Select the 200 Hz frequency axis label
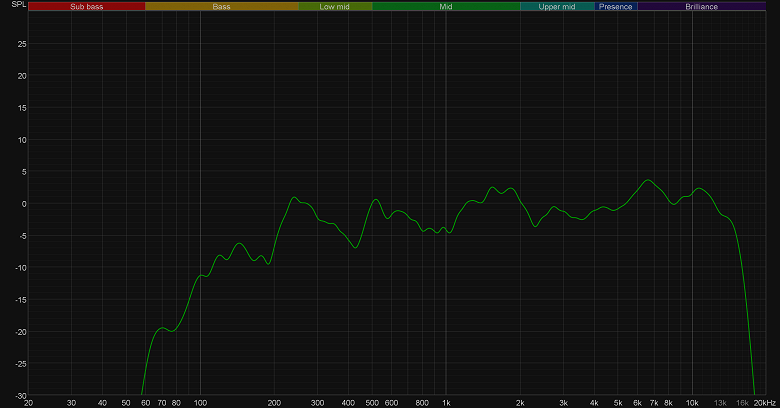Screen dimensions: 780x408 [274, 403]
